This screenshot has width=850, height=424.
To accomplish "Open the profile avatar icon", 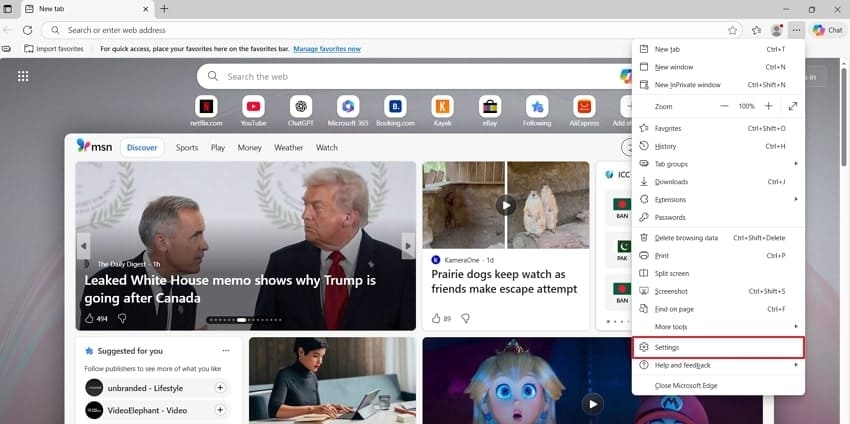I will 777,30.
